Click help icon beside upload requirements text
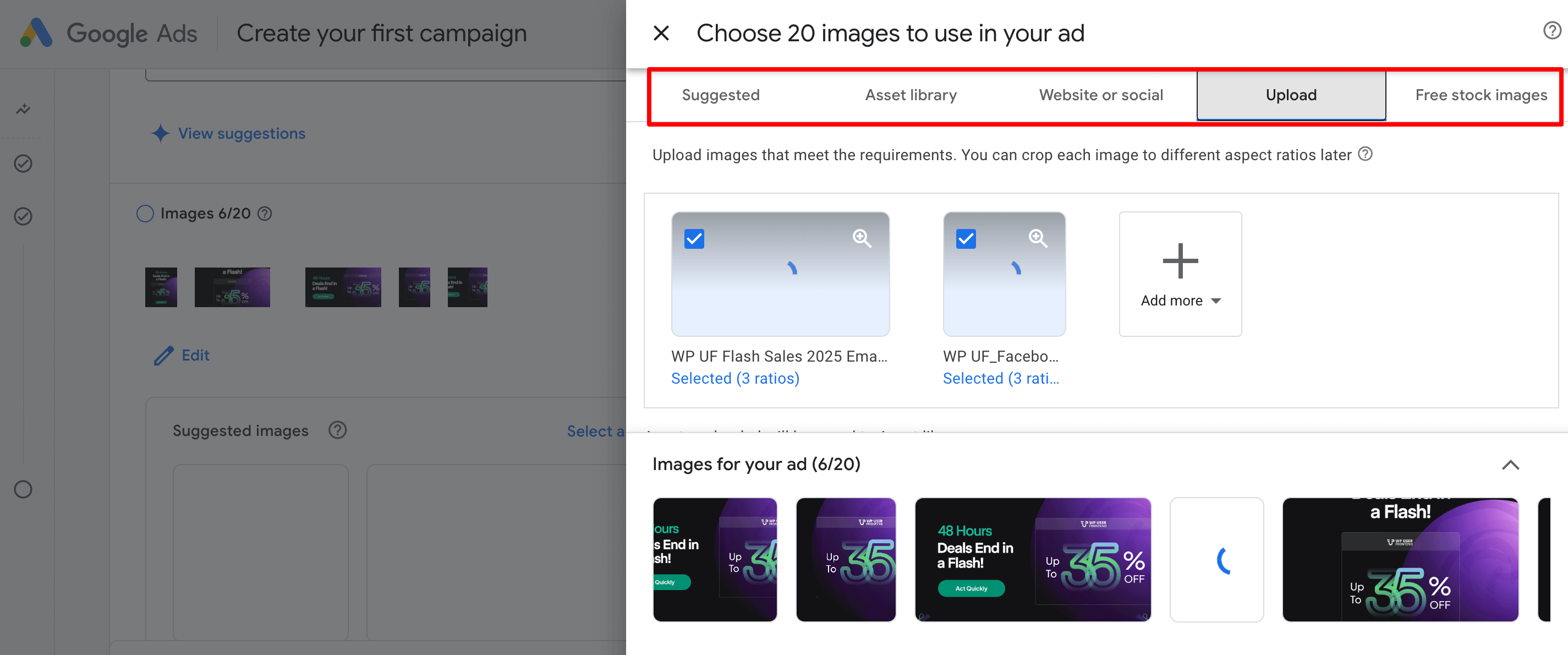The image size is (1568, 655). pyautogui.click(x=1366, y=154)
